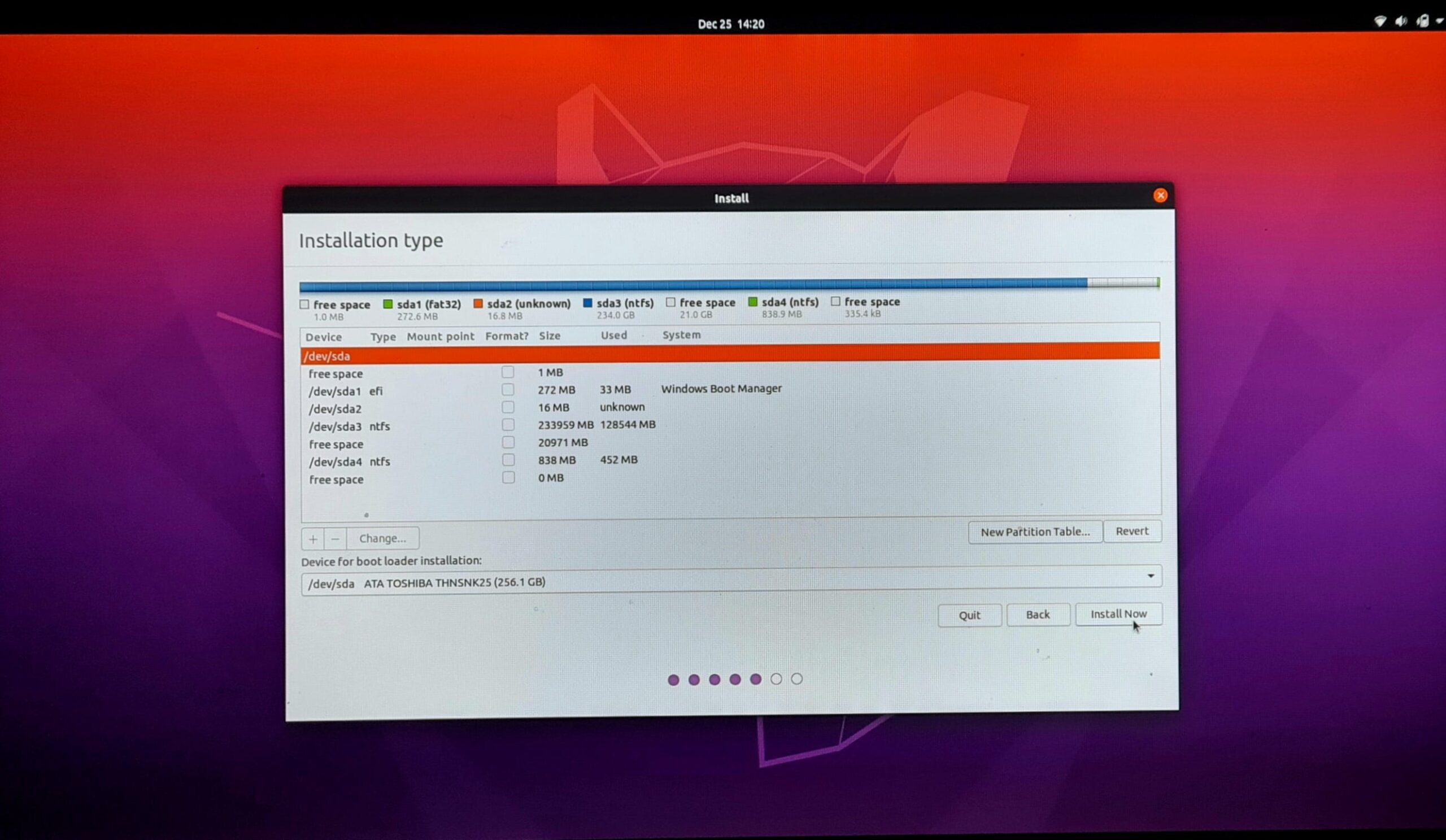Click the minus remove partition icon
1446x840 pixels.
coord(335,539)
